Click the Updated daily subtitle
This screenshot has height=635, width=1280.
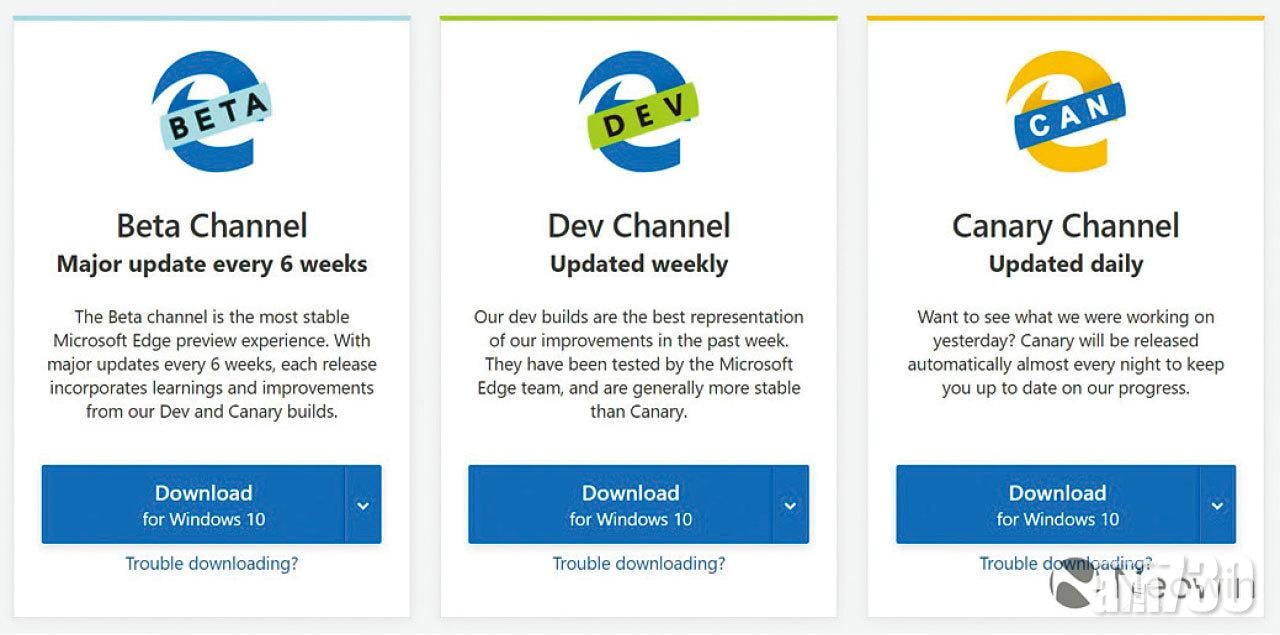[x=1065, y=265]
